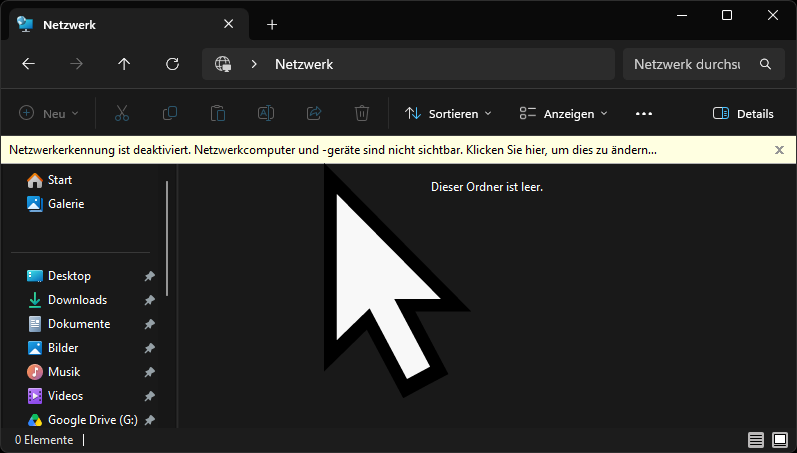
Task: Go up one folder level
Action: pyautogui.click(x=124, y=64)
